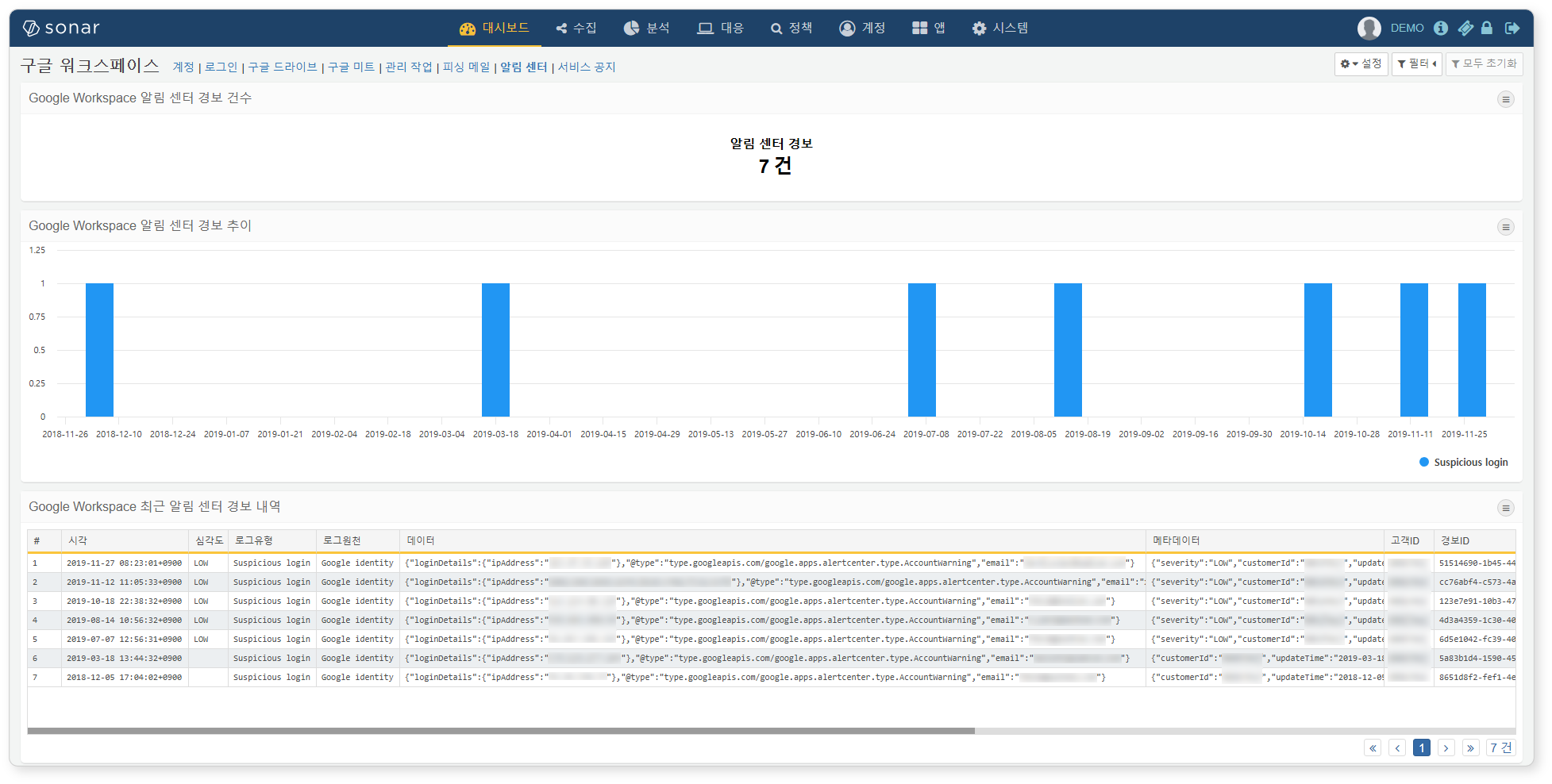
Task: Go to 관리 작업 sub-tab
Action: [409, 67]
